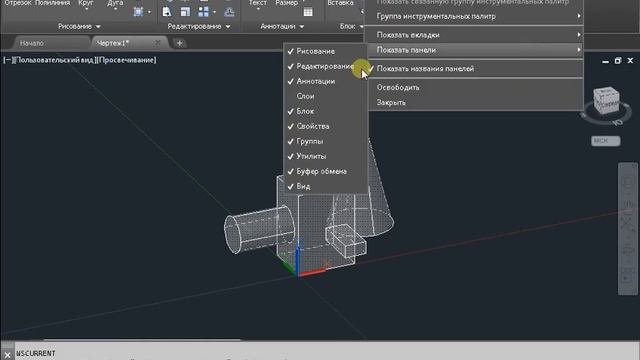Open the [-] viewport controls menu
The height and width of the screenshot is (360, 640).
click(x=7, y=60)
